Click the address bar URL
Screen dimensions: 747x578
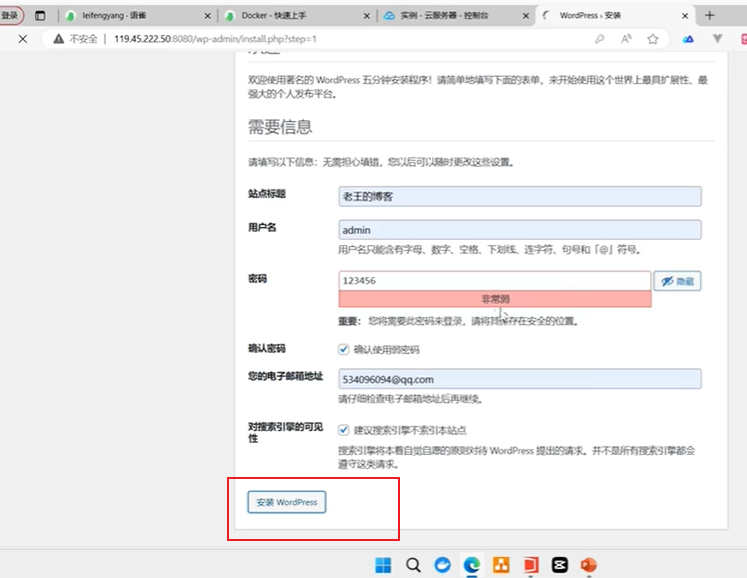[215, 39]
